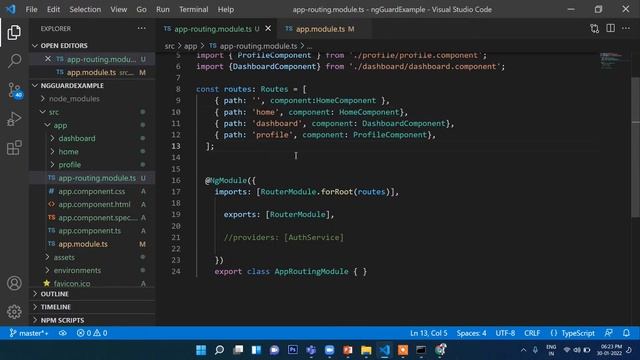This screenshot has width=640, height=360.
Task: Open the Terminal menu
Action: (x=193, y=9)
